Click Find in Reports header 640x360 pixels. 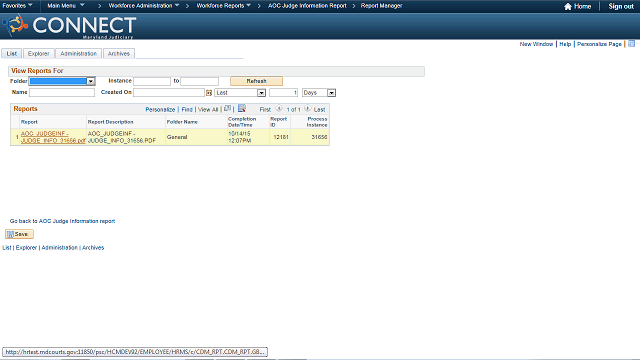[187, 109]
